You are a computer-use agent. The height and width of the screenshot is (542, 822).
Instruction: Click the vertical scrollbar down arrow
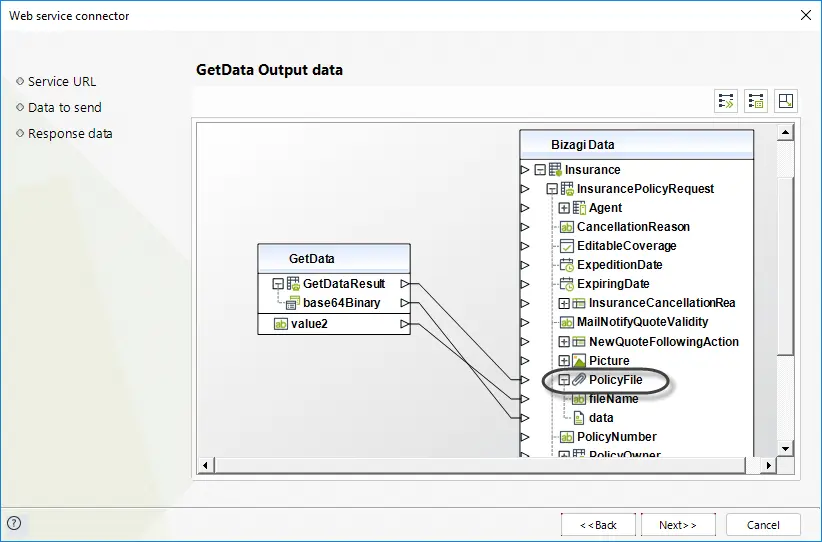click(x=785, y=448)
